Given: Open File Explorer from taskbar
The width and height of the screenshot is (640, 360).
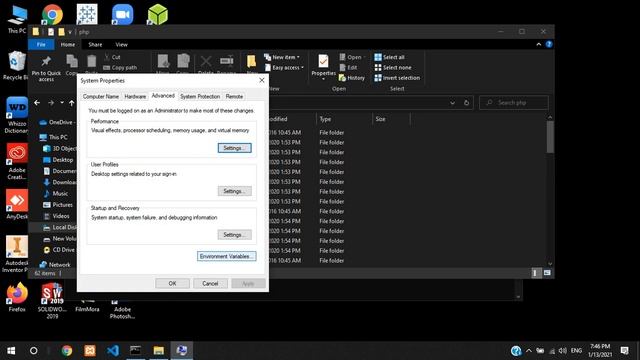Looking at the screenshot, I should [158, 351].
